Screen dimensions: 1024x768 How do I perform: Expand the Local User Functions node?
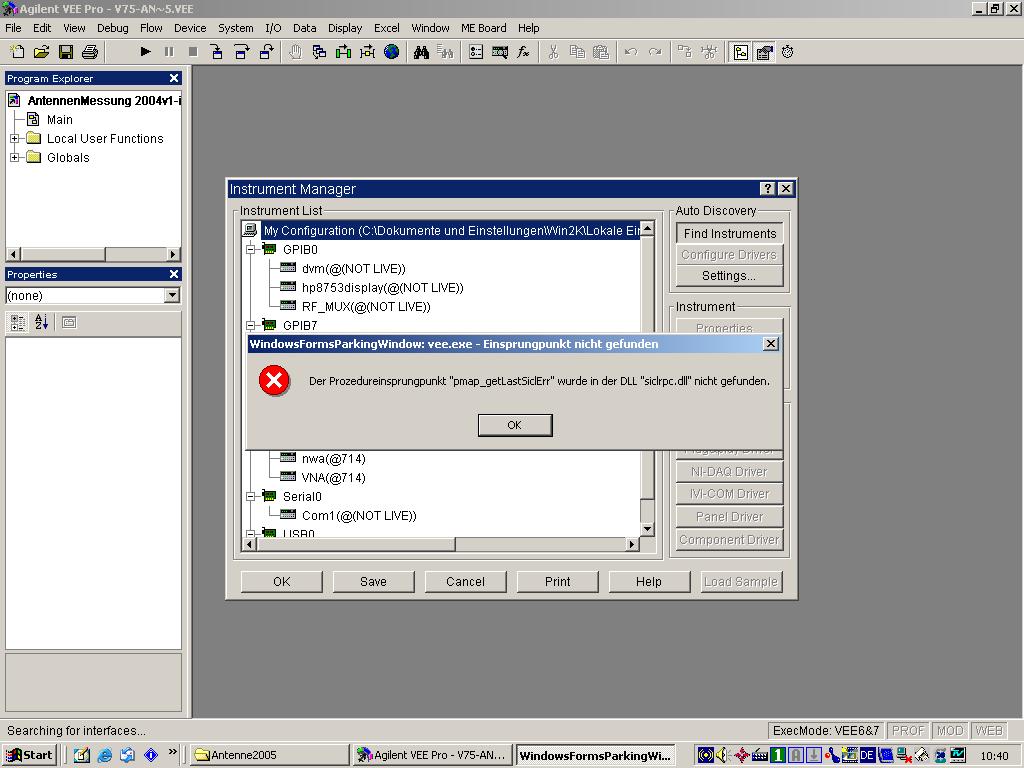15,139
